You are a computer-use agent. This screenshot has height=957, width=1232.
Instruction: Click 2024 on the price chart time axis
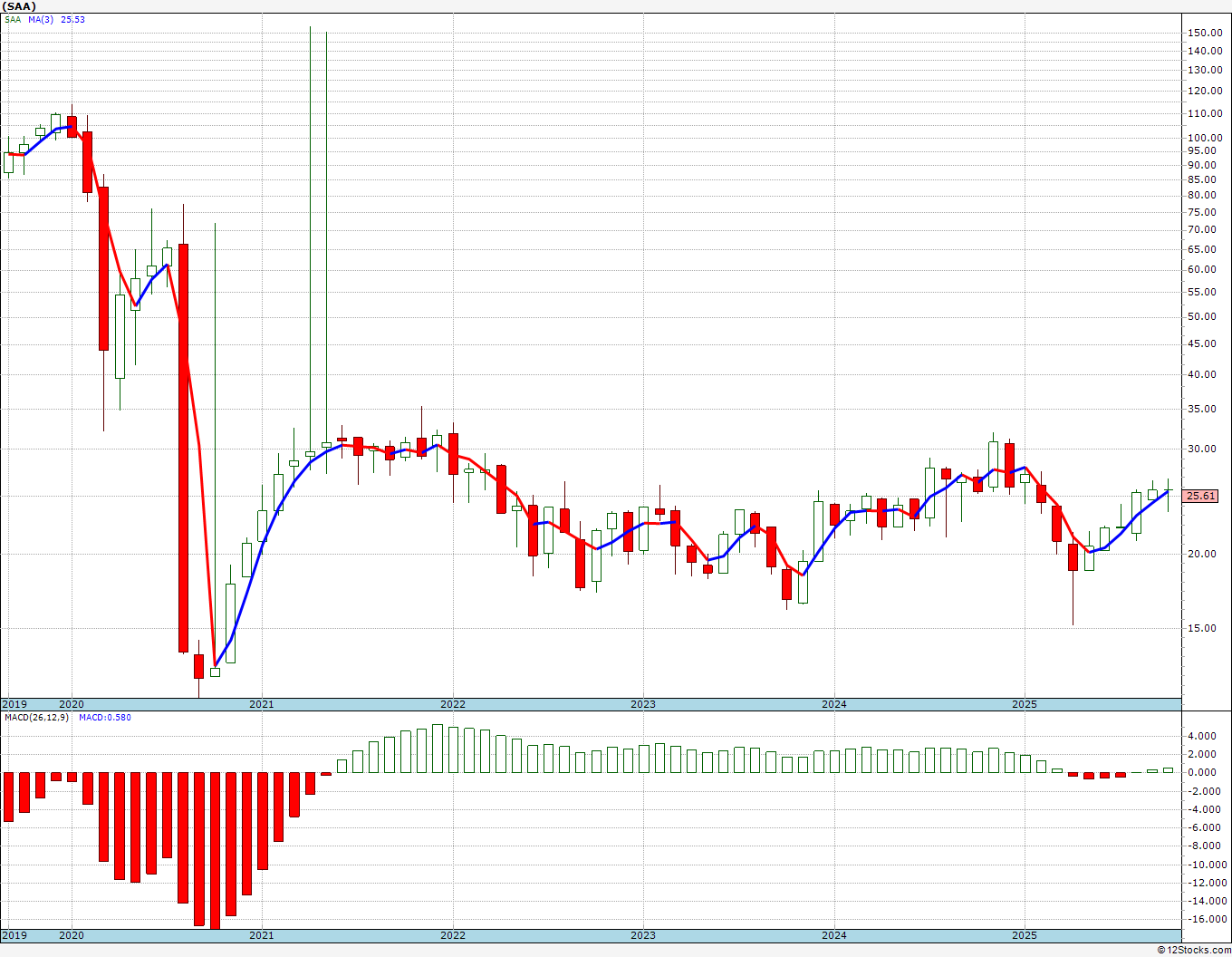tap(834, 704)
